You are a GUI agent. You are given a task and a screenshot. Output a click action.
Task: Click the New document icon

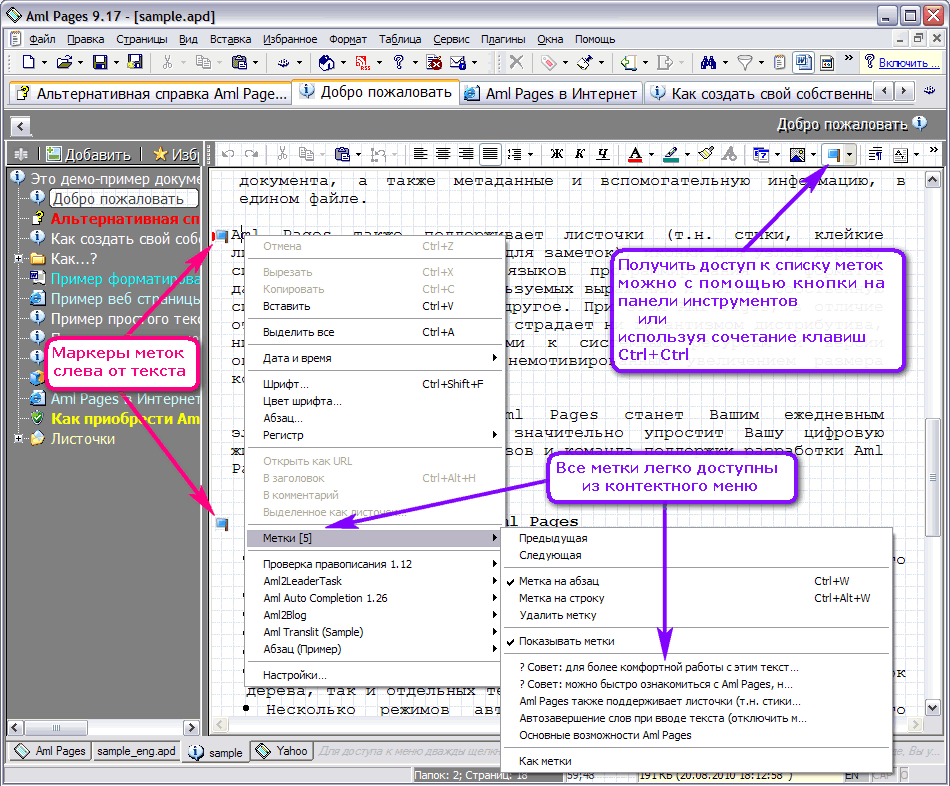pyautogui.click(x=28, y=62)
